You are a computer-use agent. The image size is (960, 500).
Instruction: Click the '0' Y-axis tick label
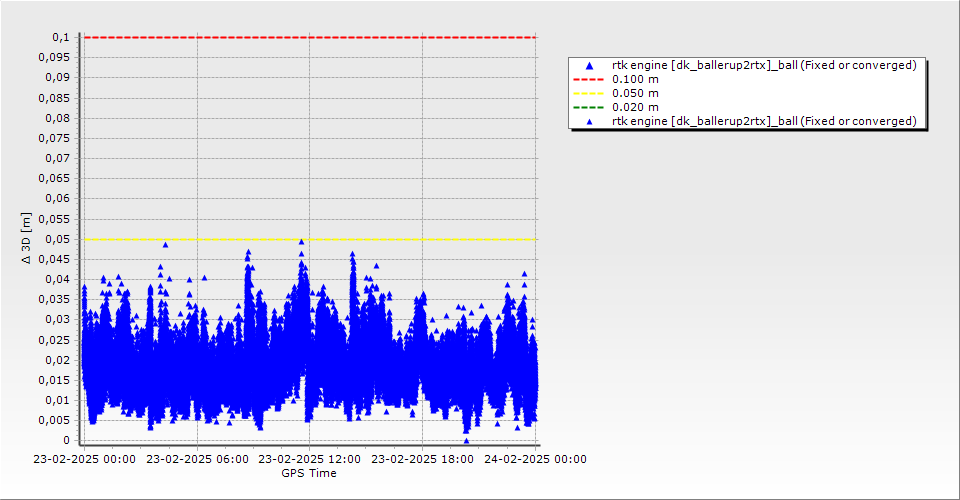(67, 441)
